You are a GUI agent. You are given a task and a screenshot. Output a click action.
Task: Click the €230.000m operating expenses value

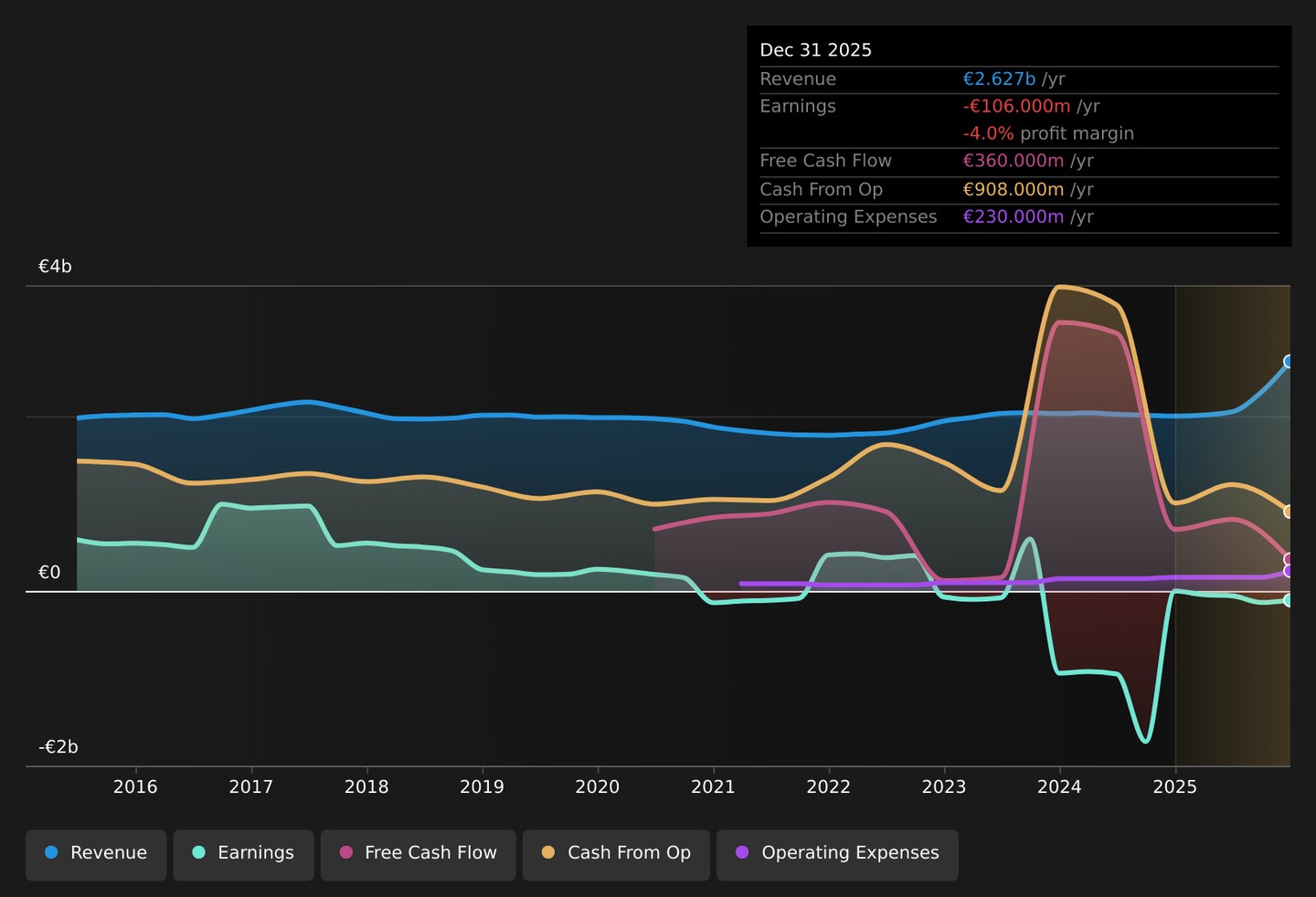(x=1014, y=217)
